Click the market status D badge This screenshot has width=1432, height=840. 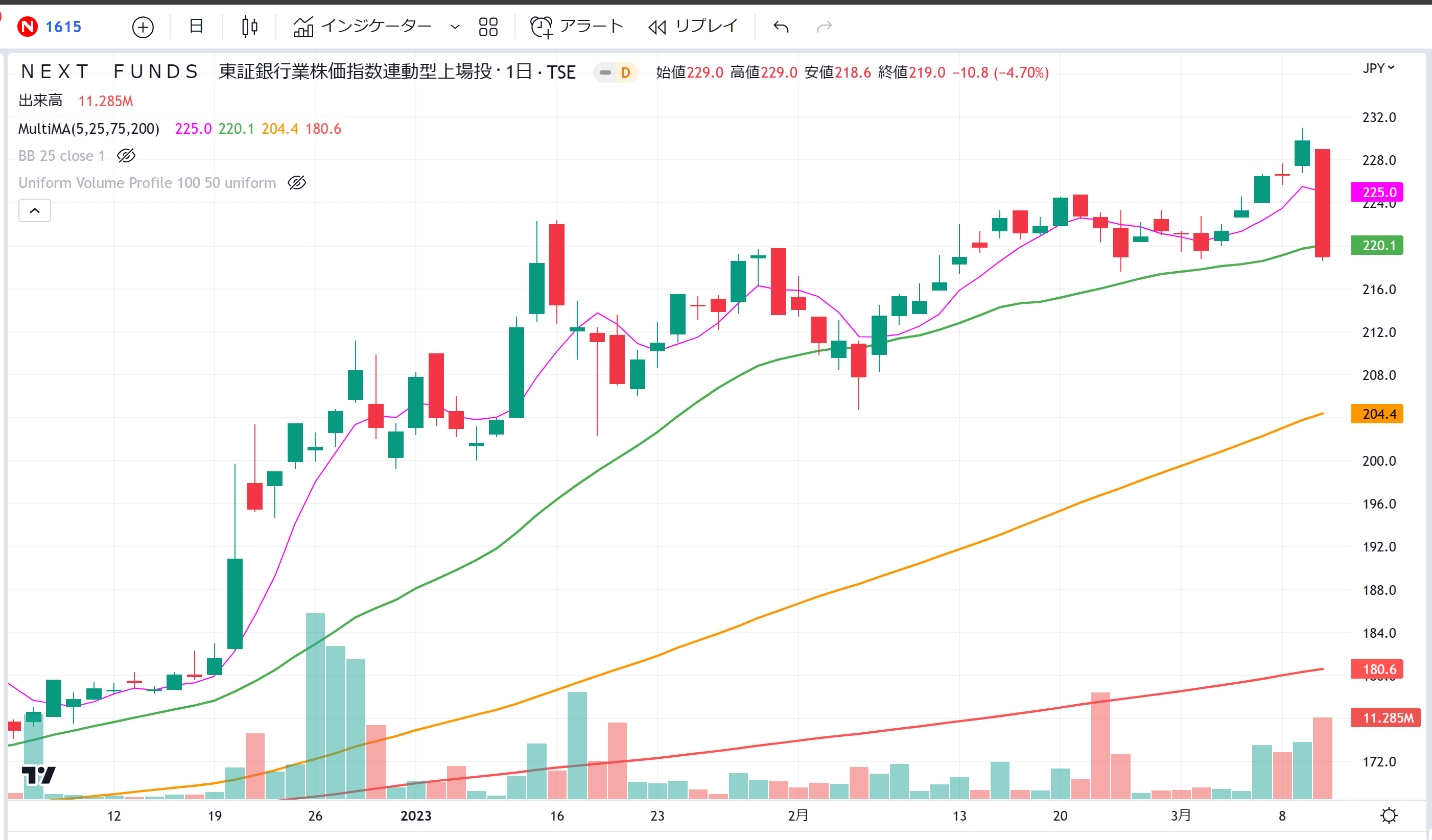click(x=625, y=73)
